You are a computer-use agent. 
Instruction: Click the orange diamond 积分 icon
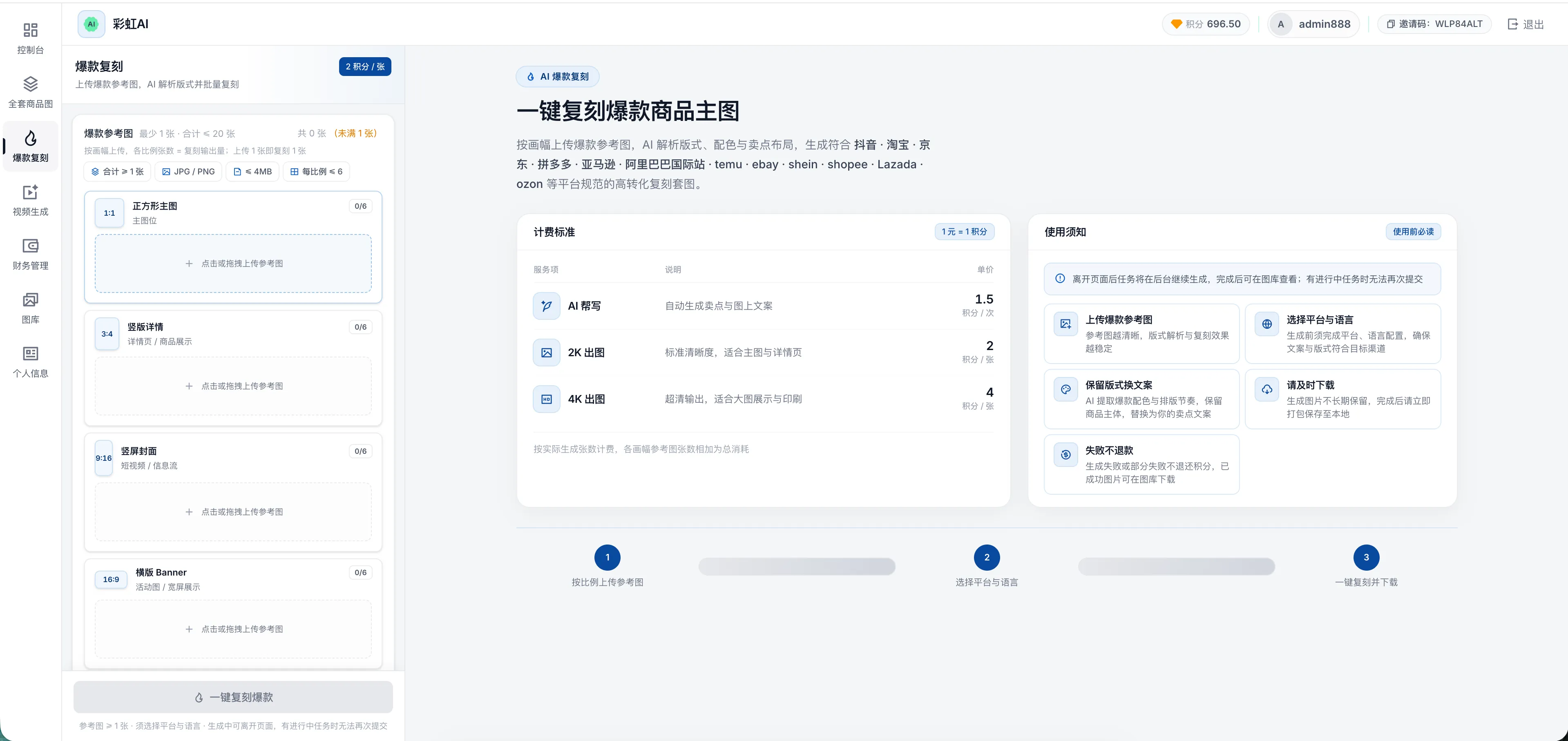1176,25
